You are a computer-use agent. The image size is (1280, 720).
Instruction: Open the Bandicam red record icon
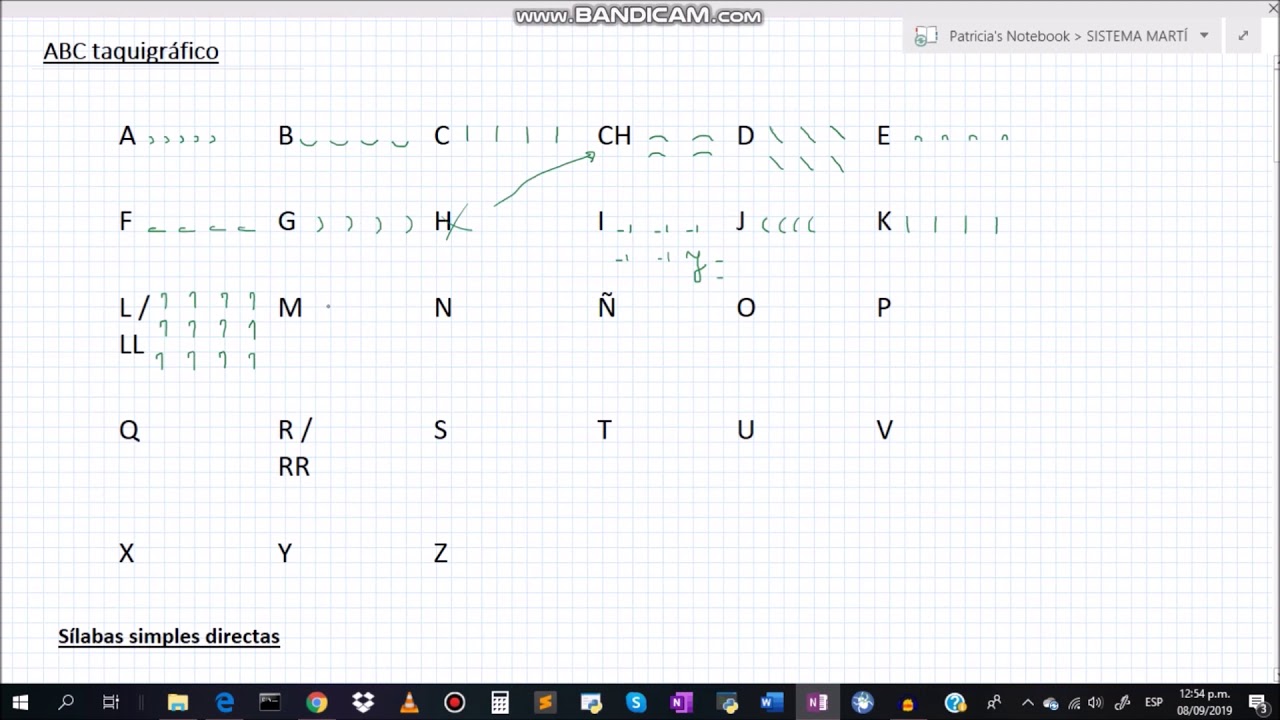tap(454, 703)
